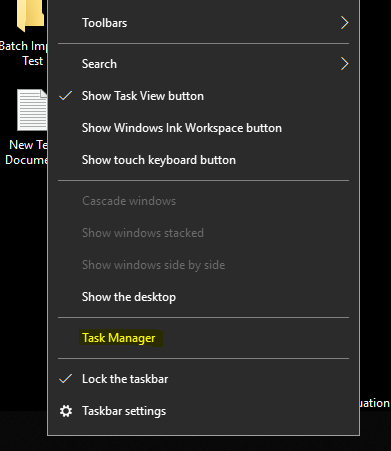Open the Toolbars menu entry

click(x=203, y=23)
